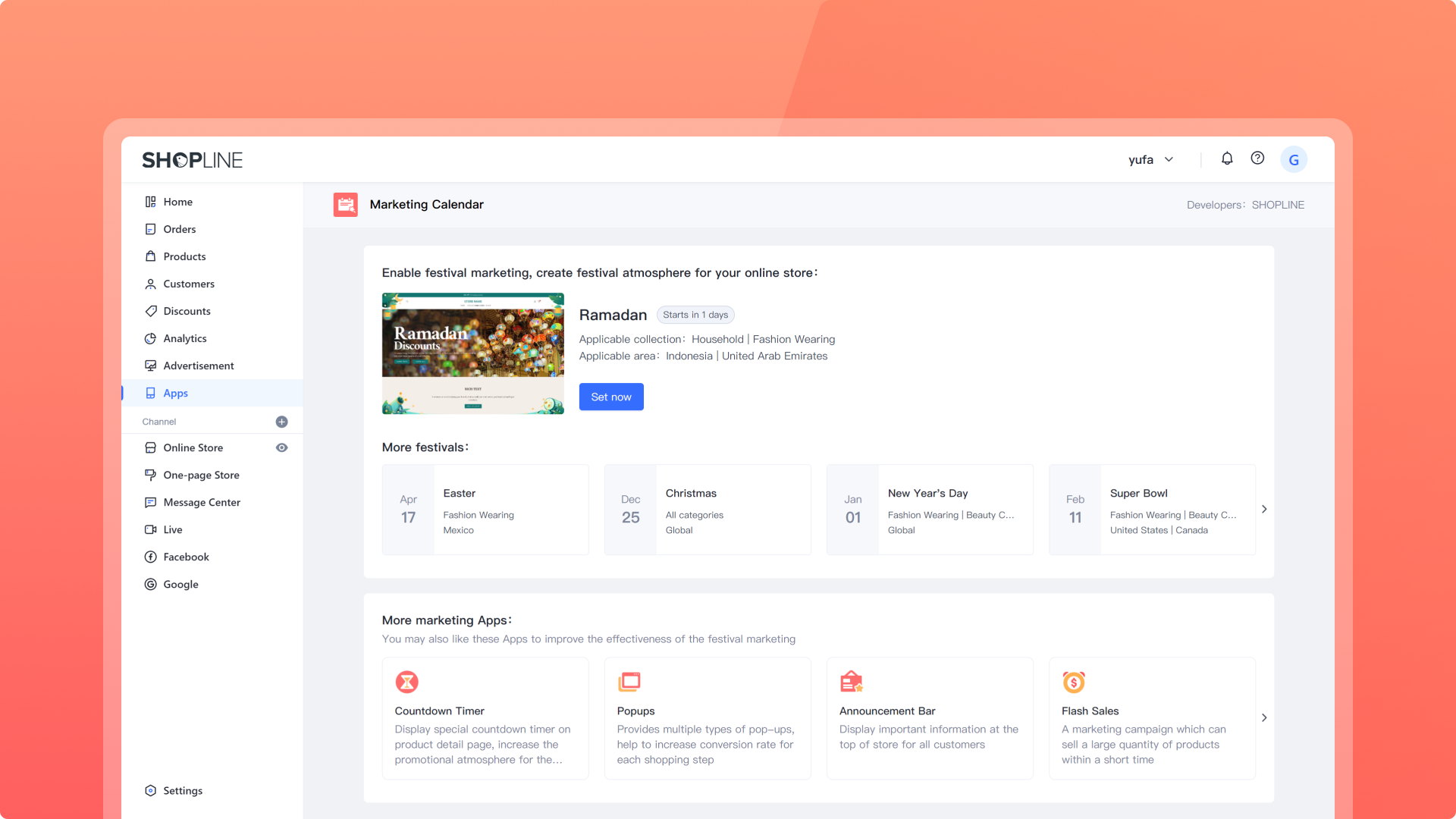Open the Christmas Dec 25 festival card

[x=707, y=510]
